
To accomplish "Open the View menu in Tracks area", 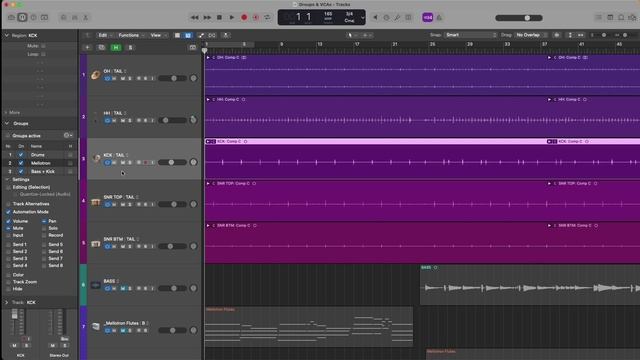I will [x=158, y=36].
